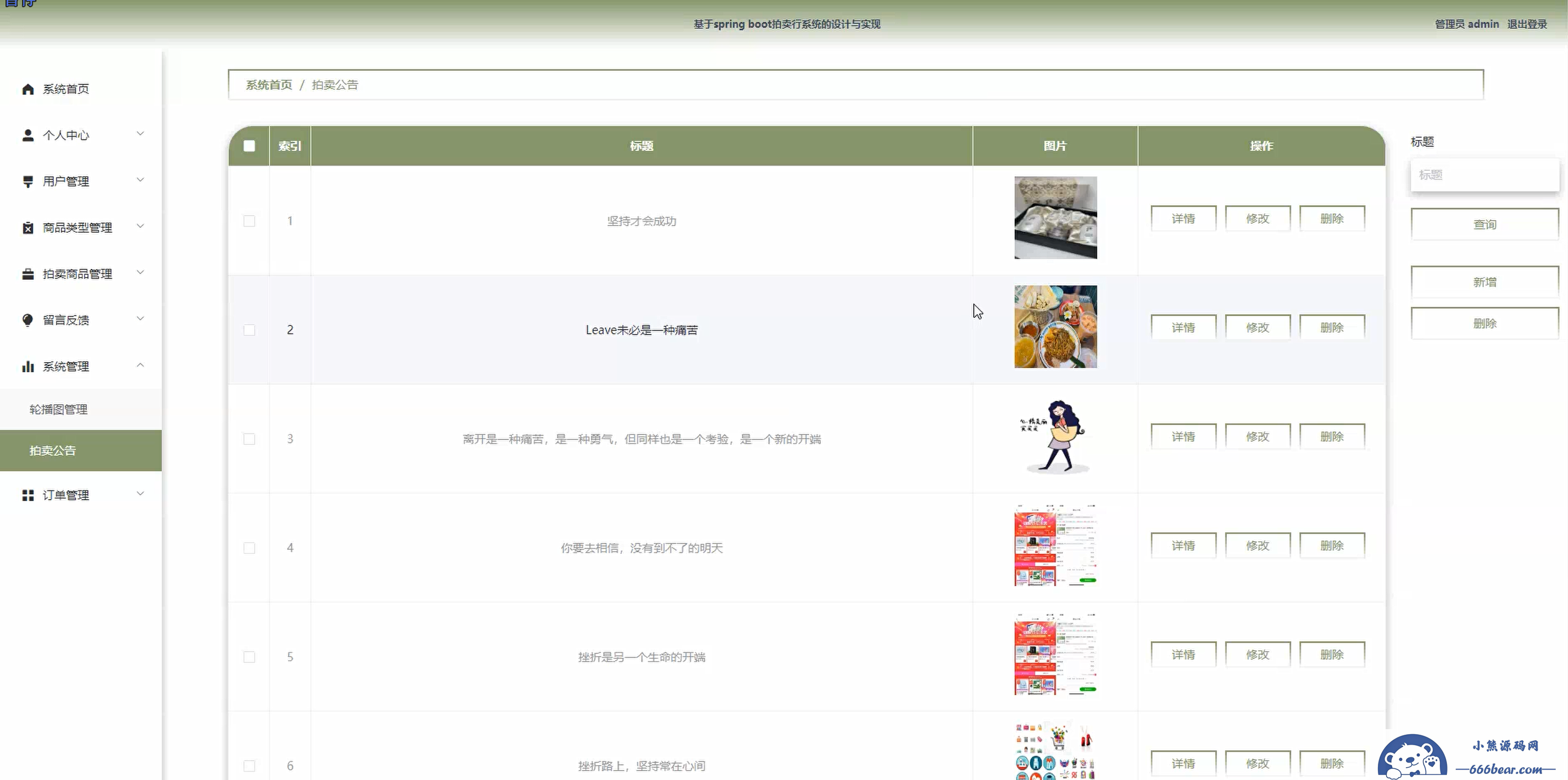Click 修改 for row 5
This screenshot has width=1568, height=780.
(x=1257, y=655)
